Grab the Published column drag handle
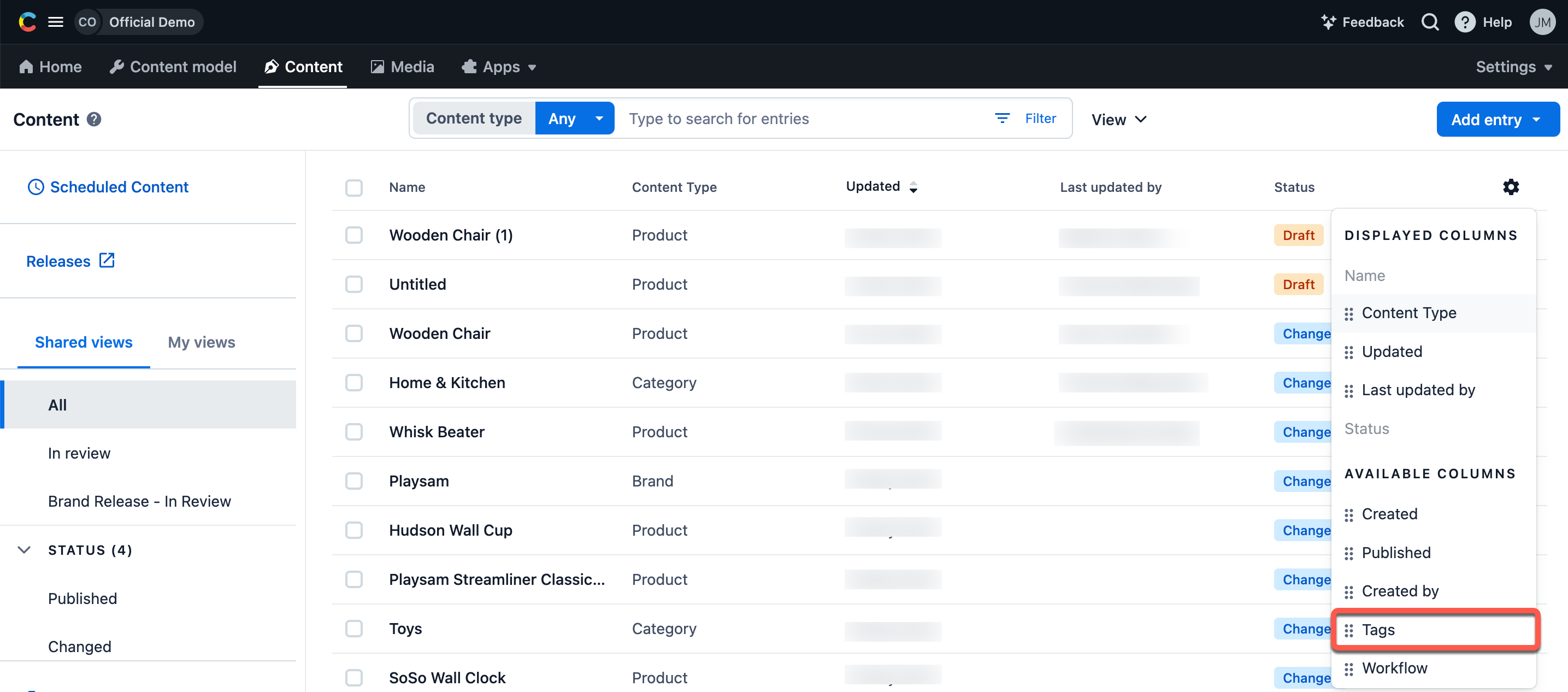 pyautogui.click(x=1349, y=553)
